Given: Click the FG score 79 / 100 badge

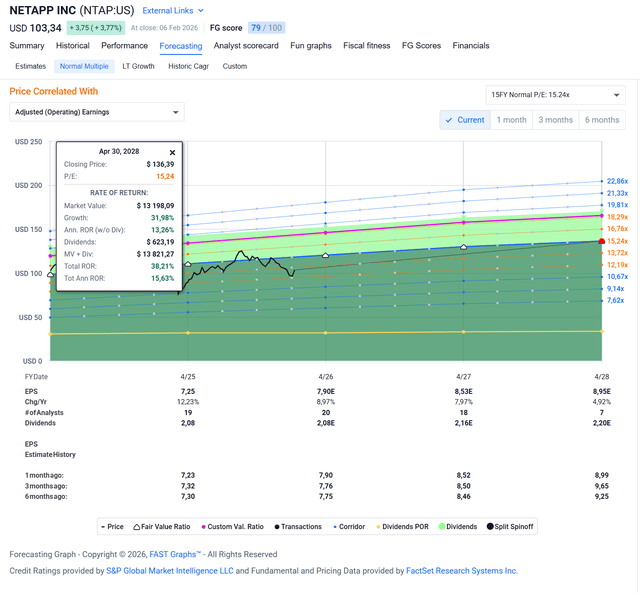Looking at the screenshot, I should pyautogui.click(x=266, y=28).
